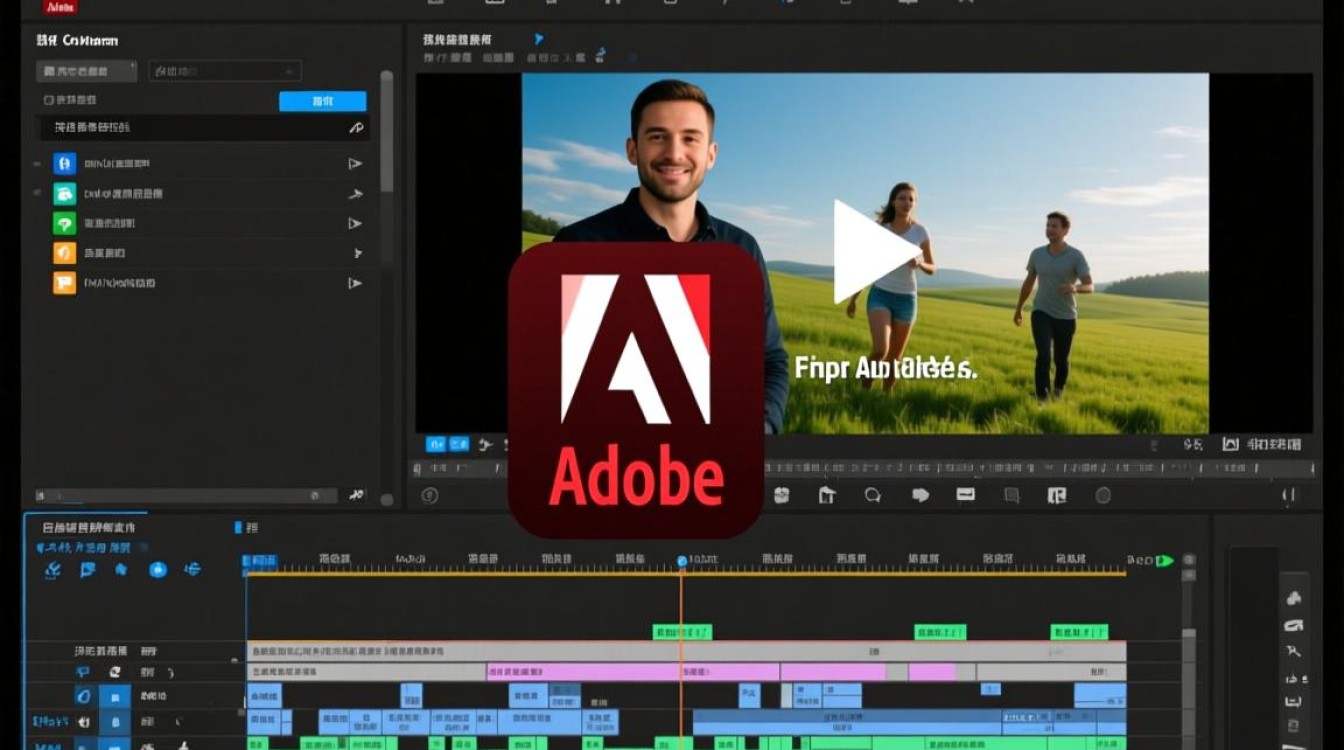Click the bracket icon at the transport row's far right

tap(1289, 495)
